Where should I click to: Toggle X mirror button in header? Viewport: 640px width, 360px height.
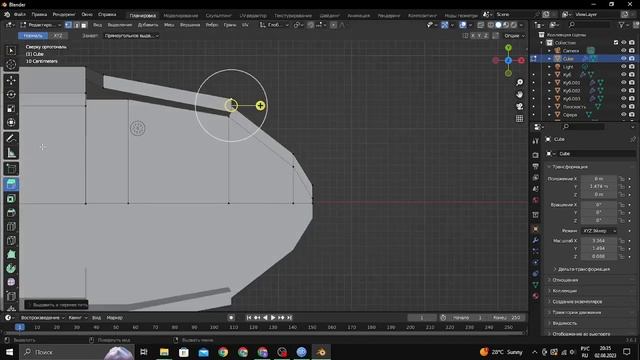click(x=473, y=36)
